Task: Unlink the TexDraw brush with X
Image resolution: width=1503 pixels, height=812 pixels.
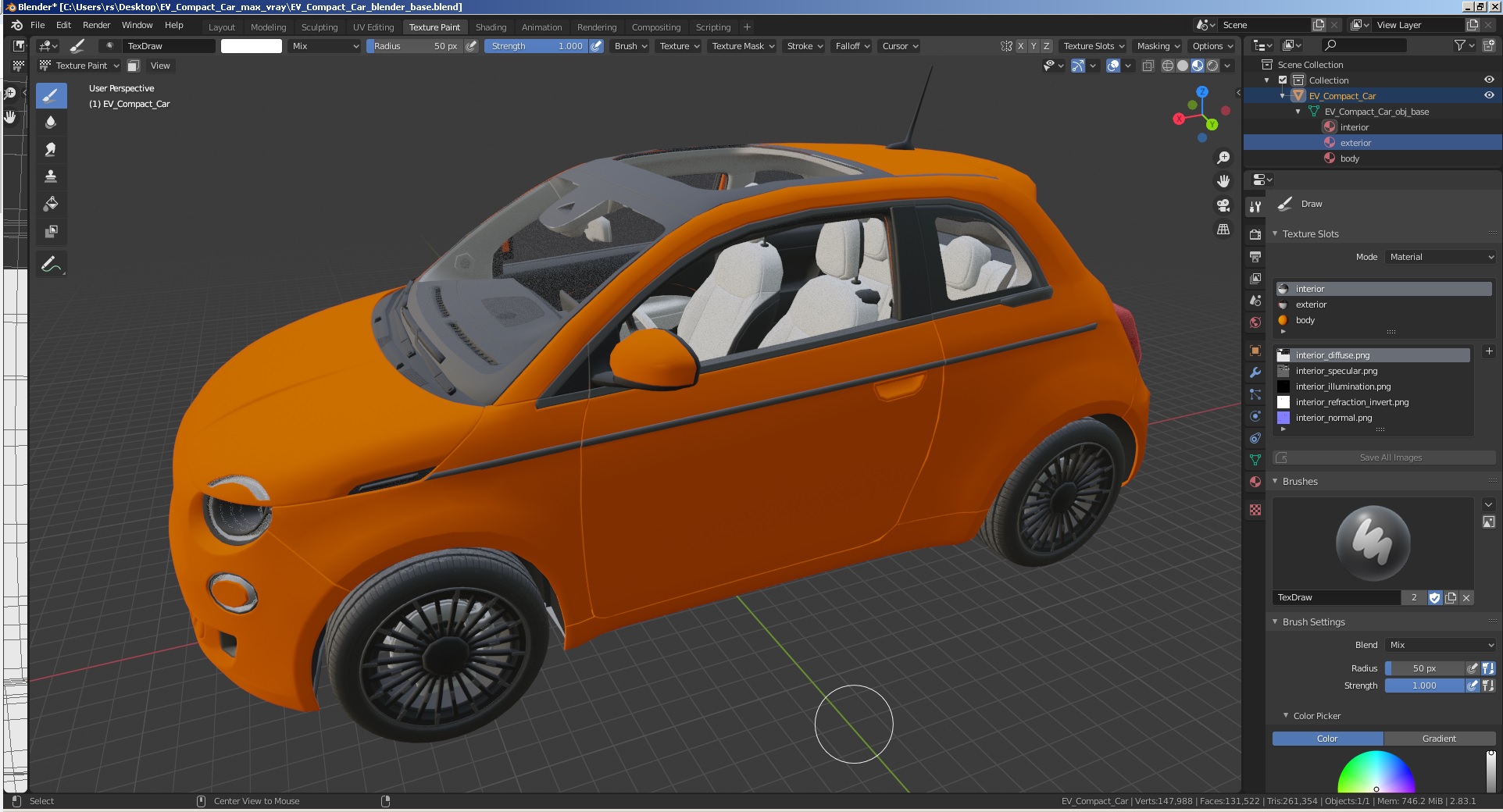Action: coord(1466,597)
